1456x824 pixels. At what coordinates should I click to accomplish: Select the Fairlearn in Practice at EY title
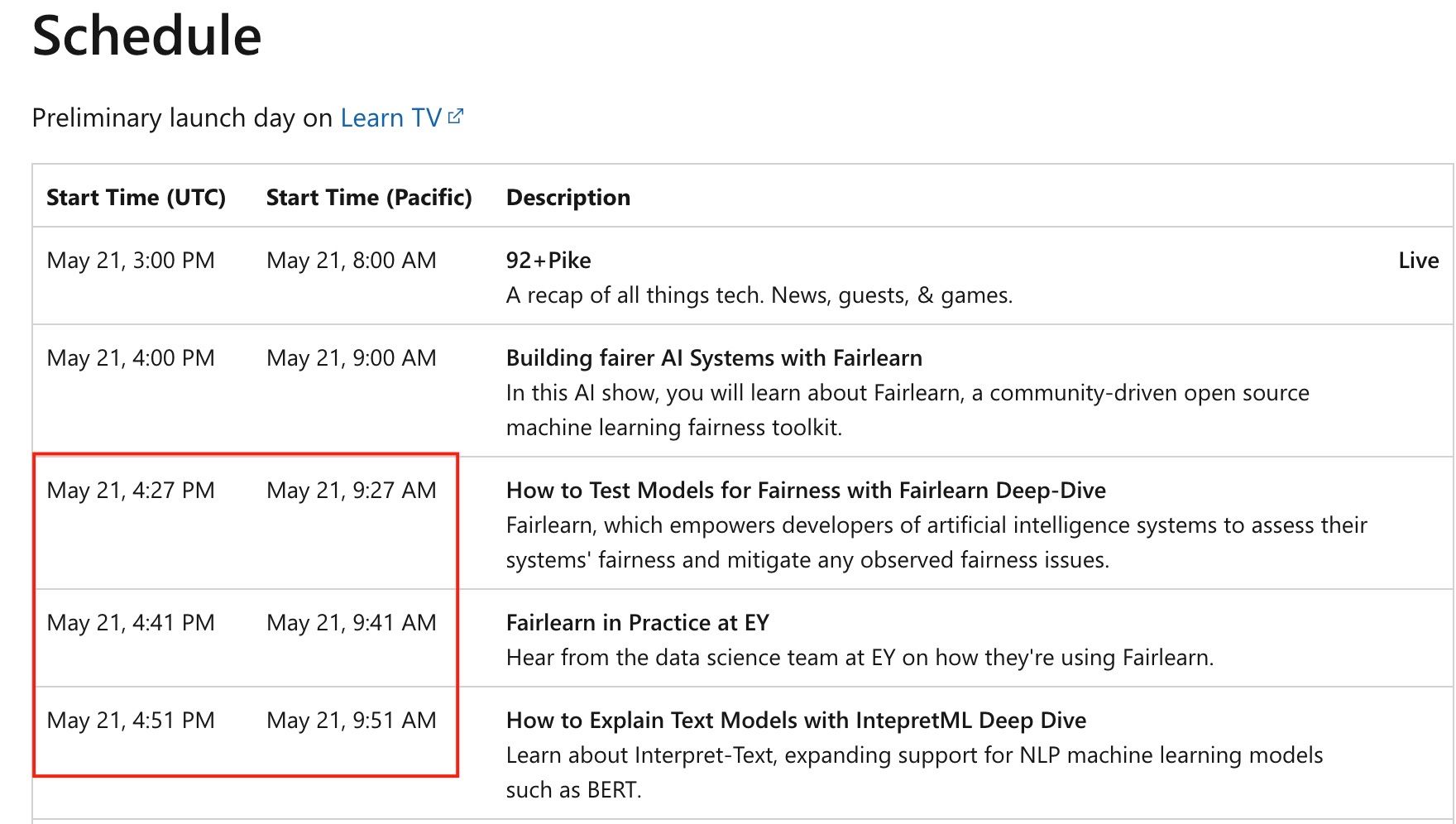pos(637,623)
